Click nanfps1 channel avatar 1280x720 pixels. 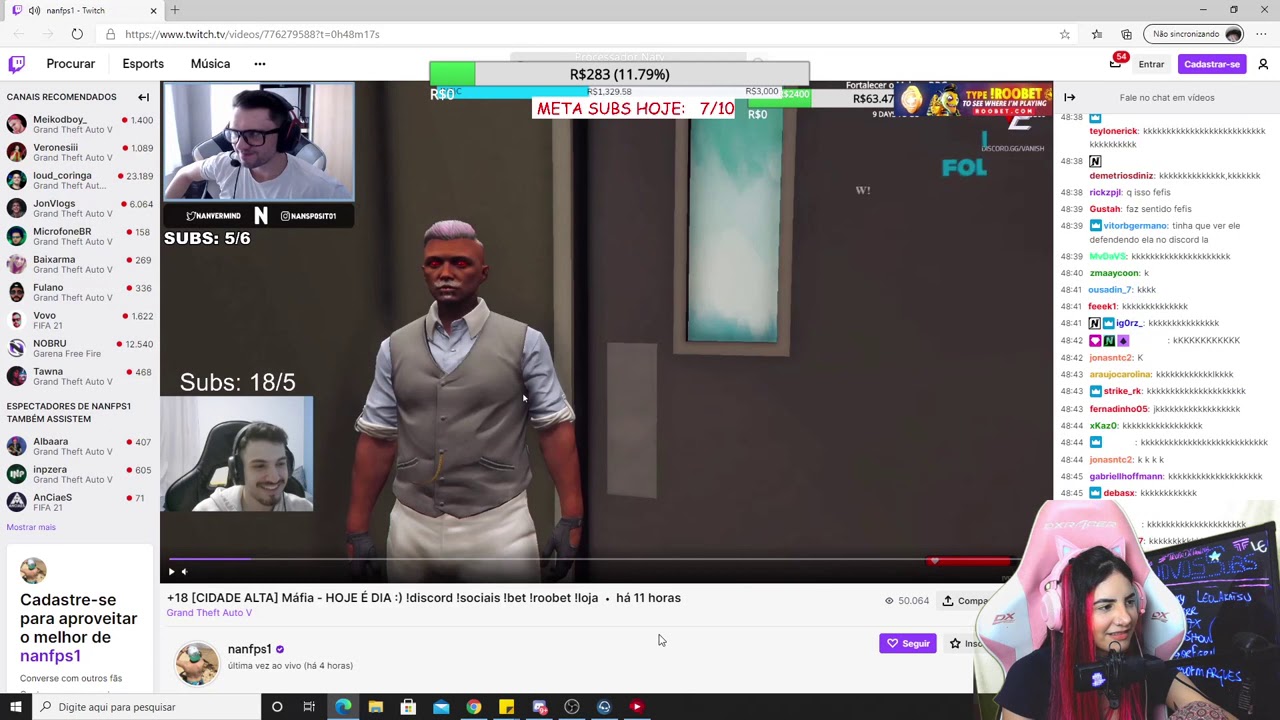(x=197, y=663)
